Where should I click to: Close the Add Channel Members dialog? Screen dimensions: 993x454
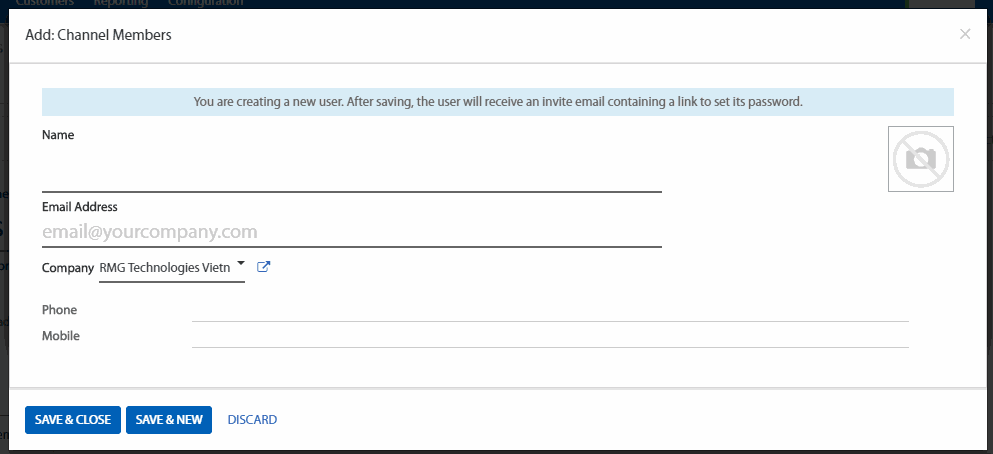click(x=964, y=34)
